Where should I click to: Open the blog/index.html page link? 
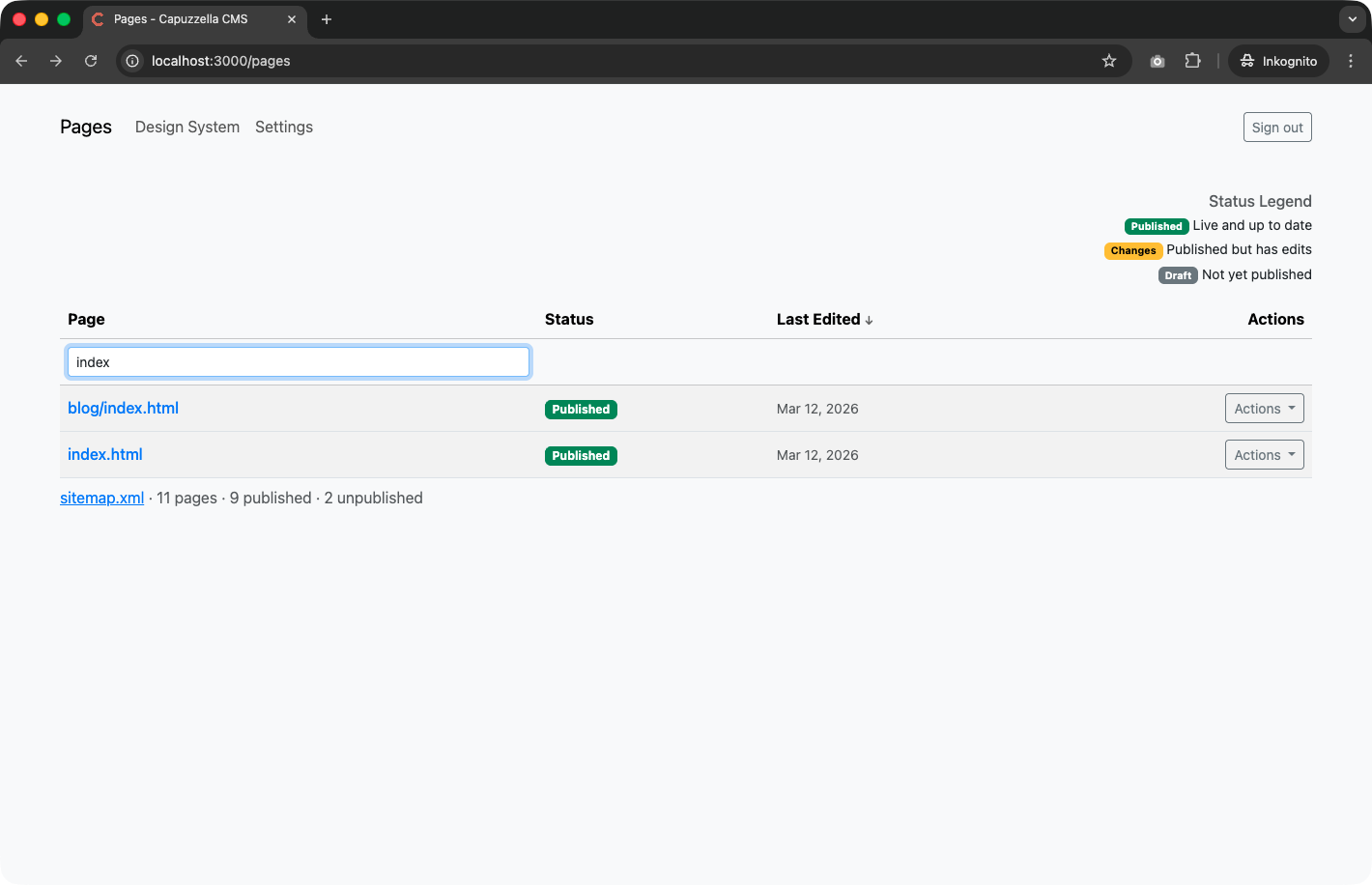(x=123, y=409)
